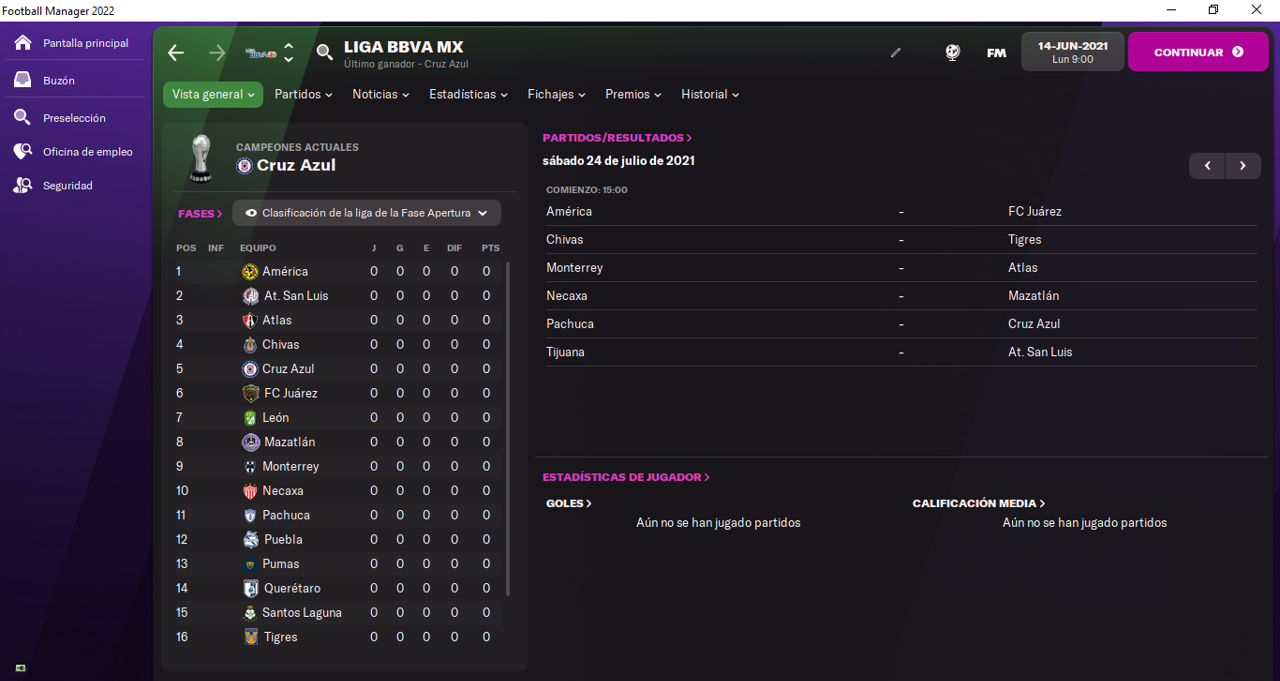Click the Mazatlán club badge
The width and height of the screenshot is (1280, 681).
pyautogui.click(x=250, y=442)
